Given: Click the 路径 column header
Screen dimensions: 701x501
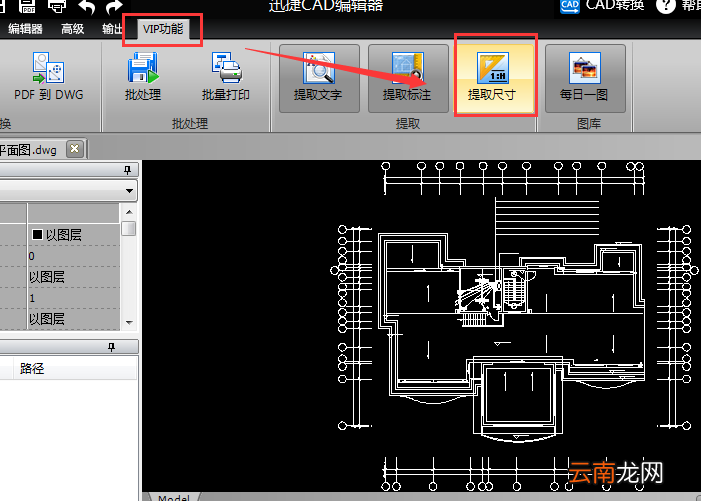Looking at the screenshot, I should (32, 369).
